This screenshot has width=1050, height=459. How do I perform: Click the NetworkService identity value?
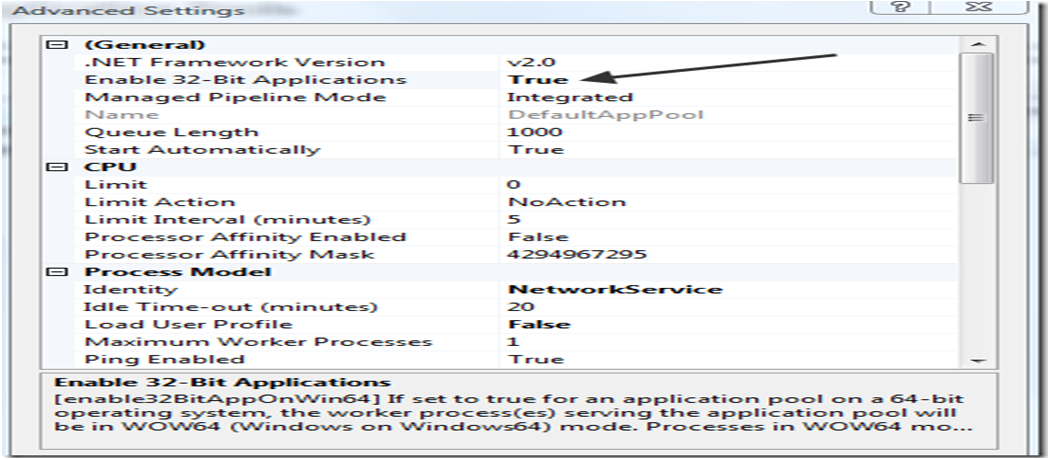pos(615,289)
